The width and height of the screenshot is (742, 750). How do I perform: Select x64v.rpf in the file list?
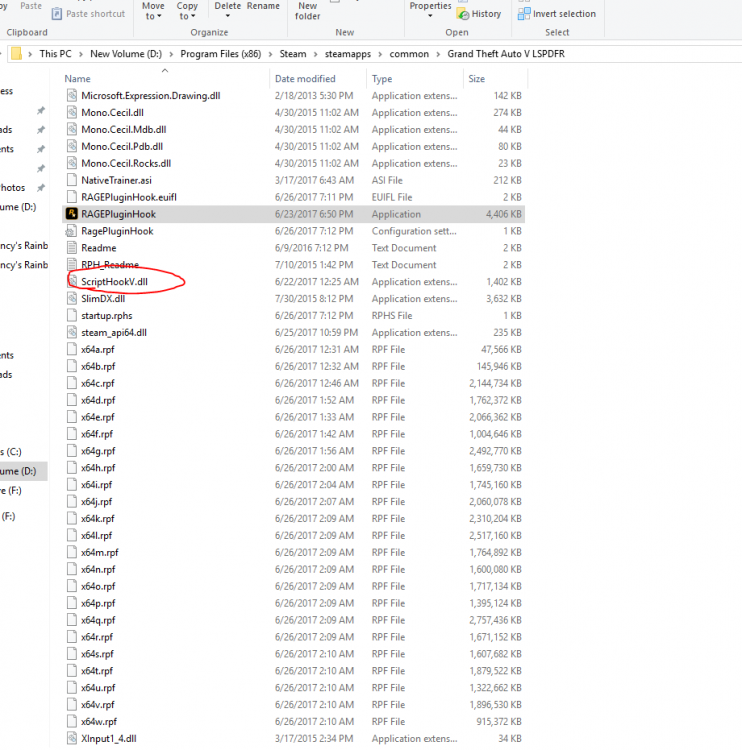point(294,705)
